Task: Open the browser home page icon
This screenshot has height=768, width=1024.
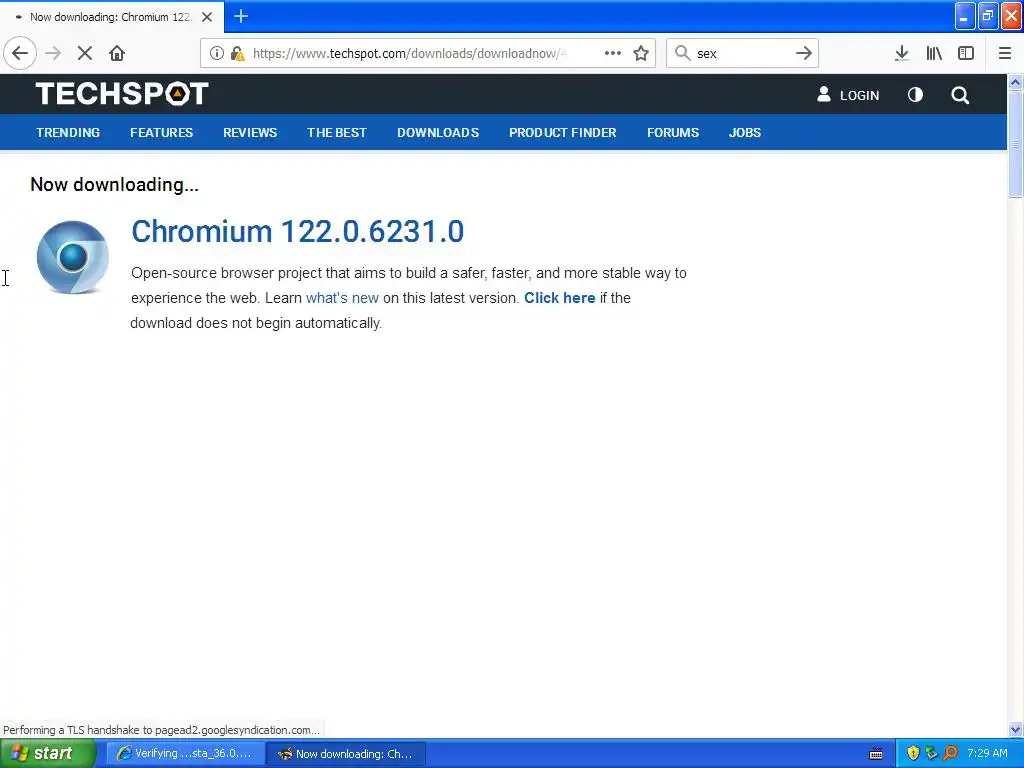Action: (x=117, y=53)
